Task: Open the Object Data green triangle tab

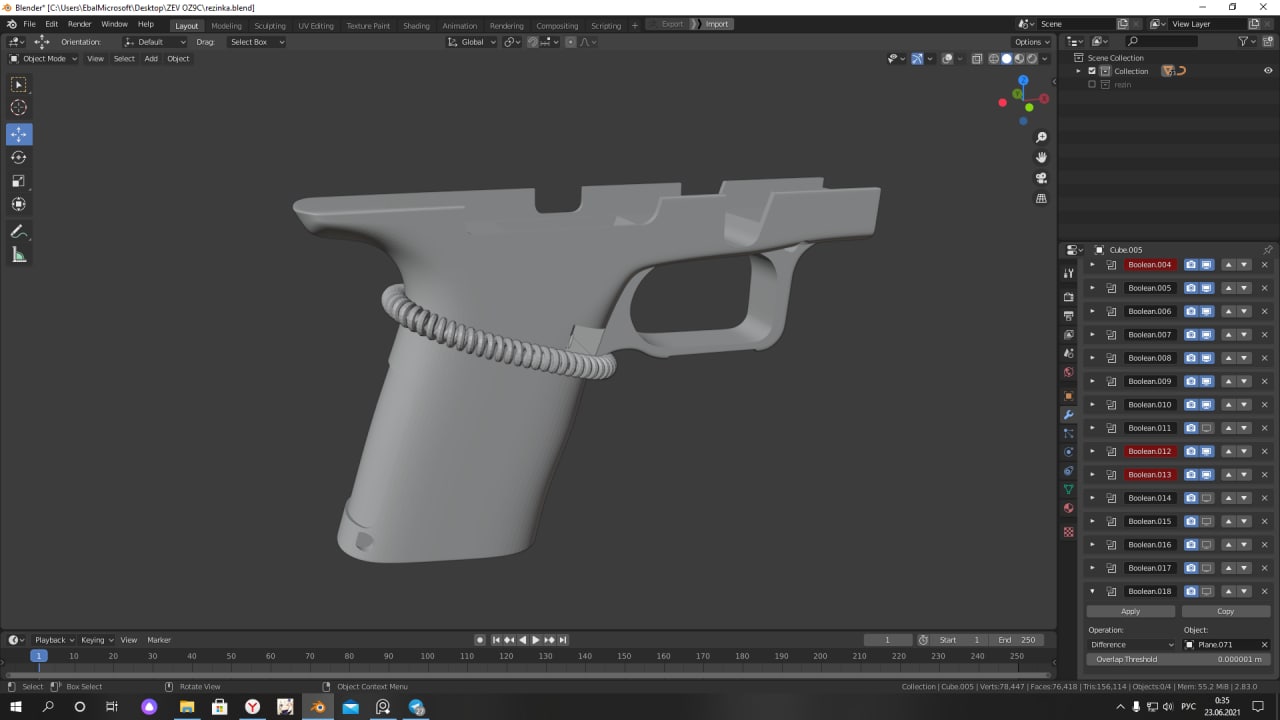Action: click(1068, 489)
